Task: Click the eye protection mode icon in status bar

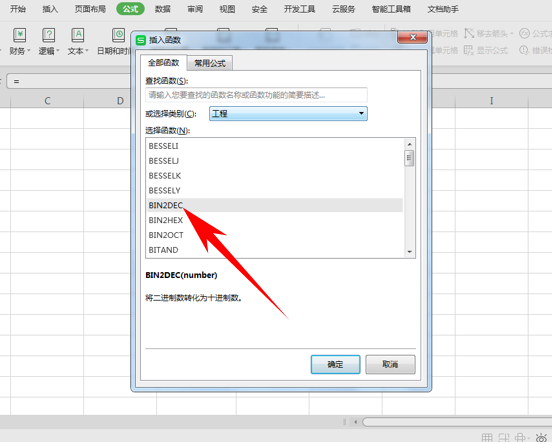Action: click(541, 438)
